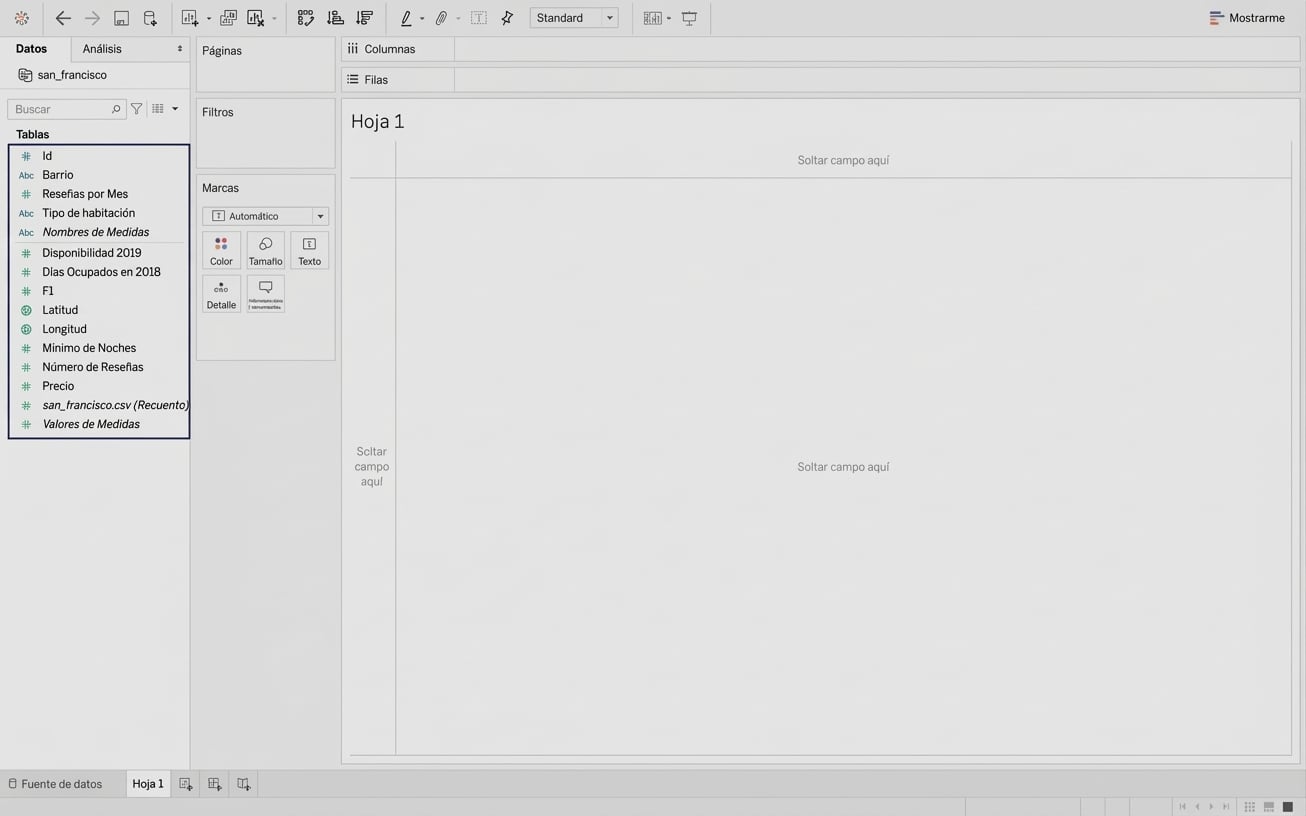Image resolution: width=1306 pixels, height=816 pixels.
Task: Click the new story icon
Action: point(243,784)
